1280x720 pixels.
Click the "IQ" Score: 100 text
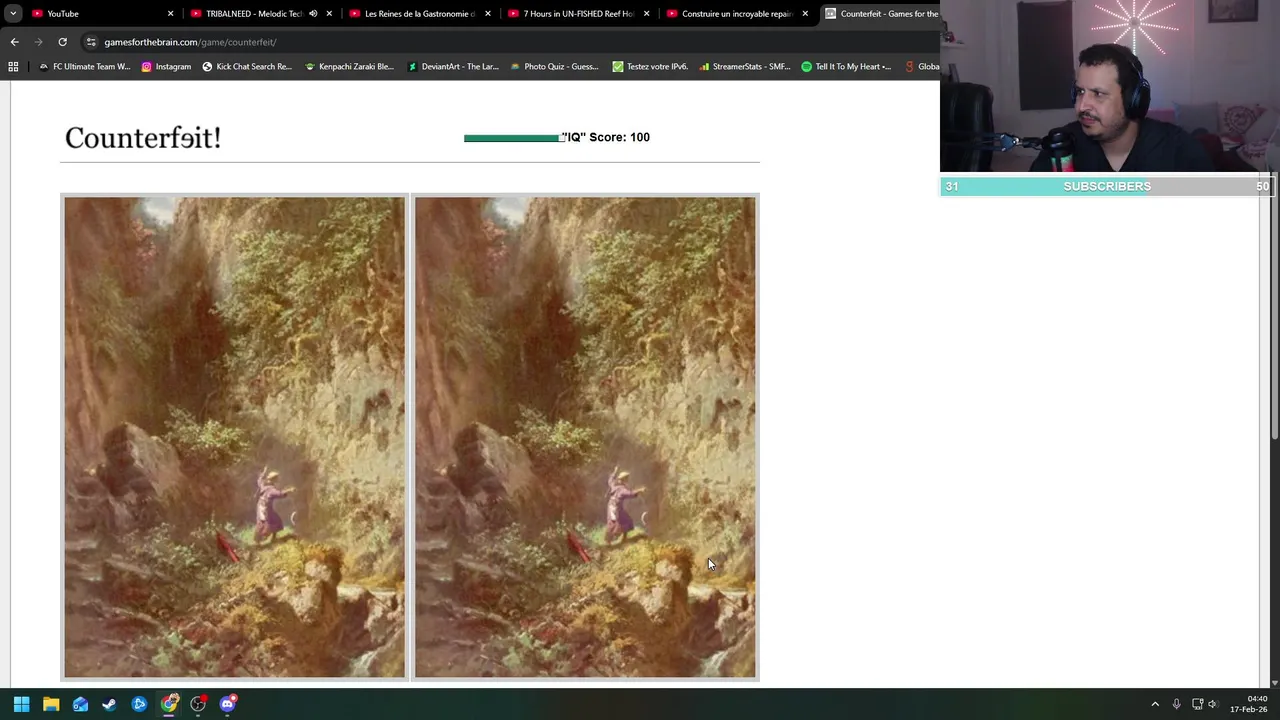point(606,137)
